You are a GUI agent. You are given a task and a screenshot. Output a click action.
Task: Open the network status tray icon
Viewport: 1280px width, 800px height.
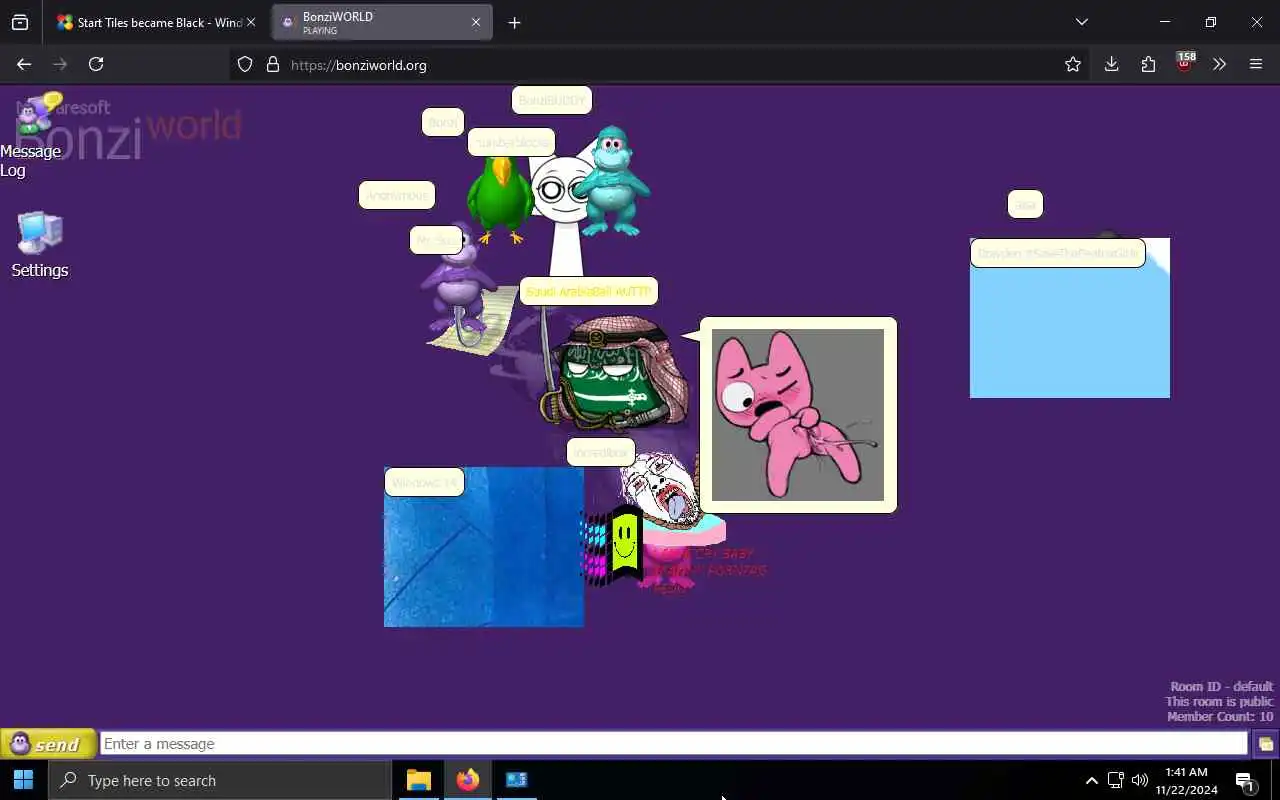tap(1115, 780)
